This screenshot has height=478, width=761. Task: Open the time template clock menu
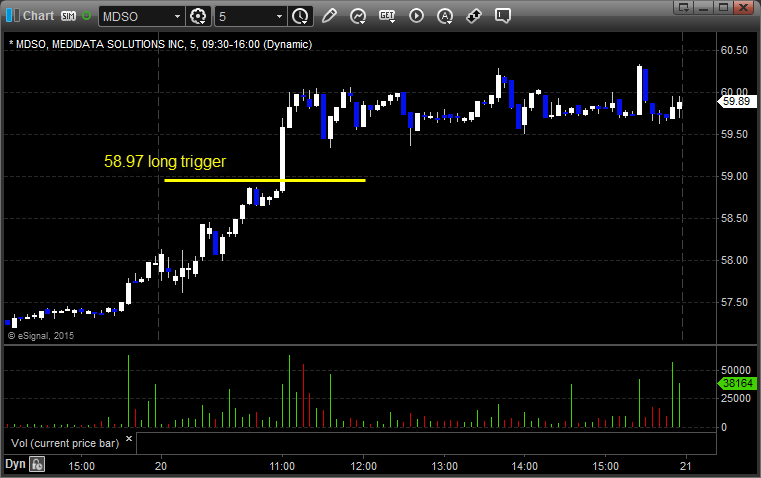300,16
